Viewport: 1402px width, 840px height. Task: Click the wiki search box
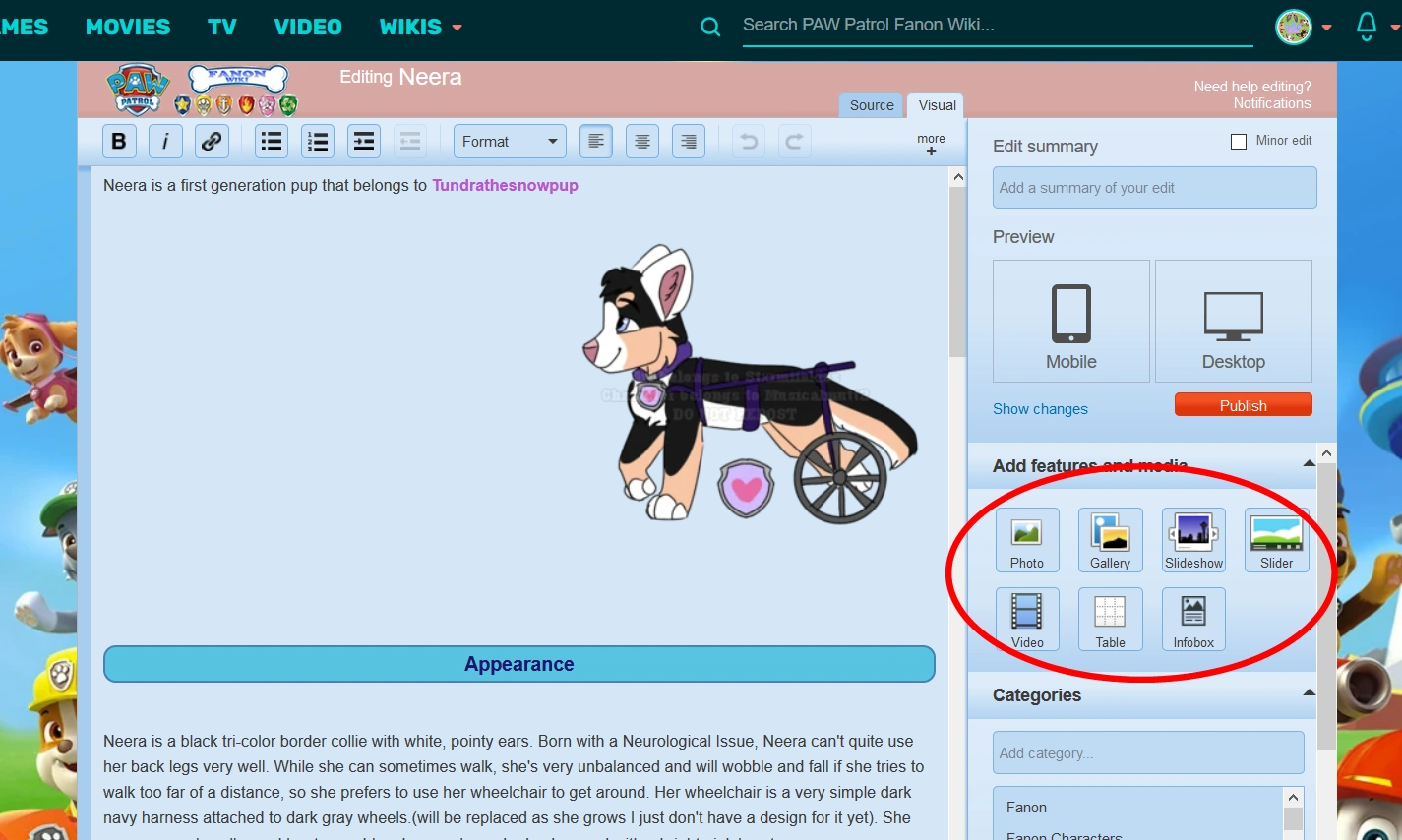pyautogui.click(x=998, y=25)
